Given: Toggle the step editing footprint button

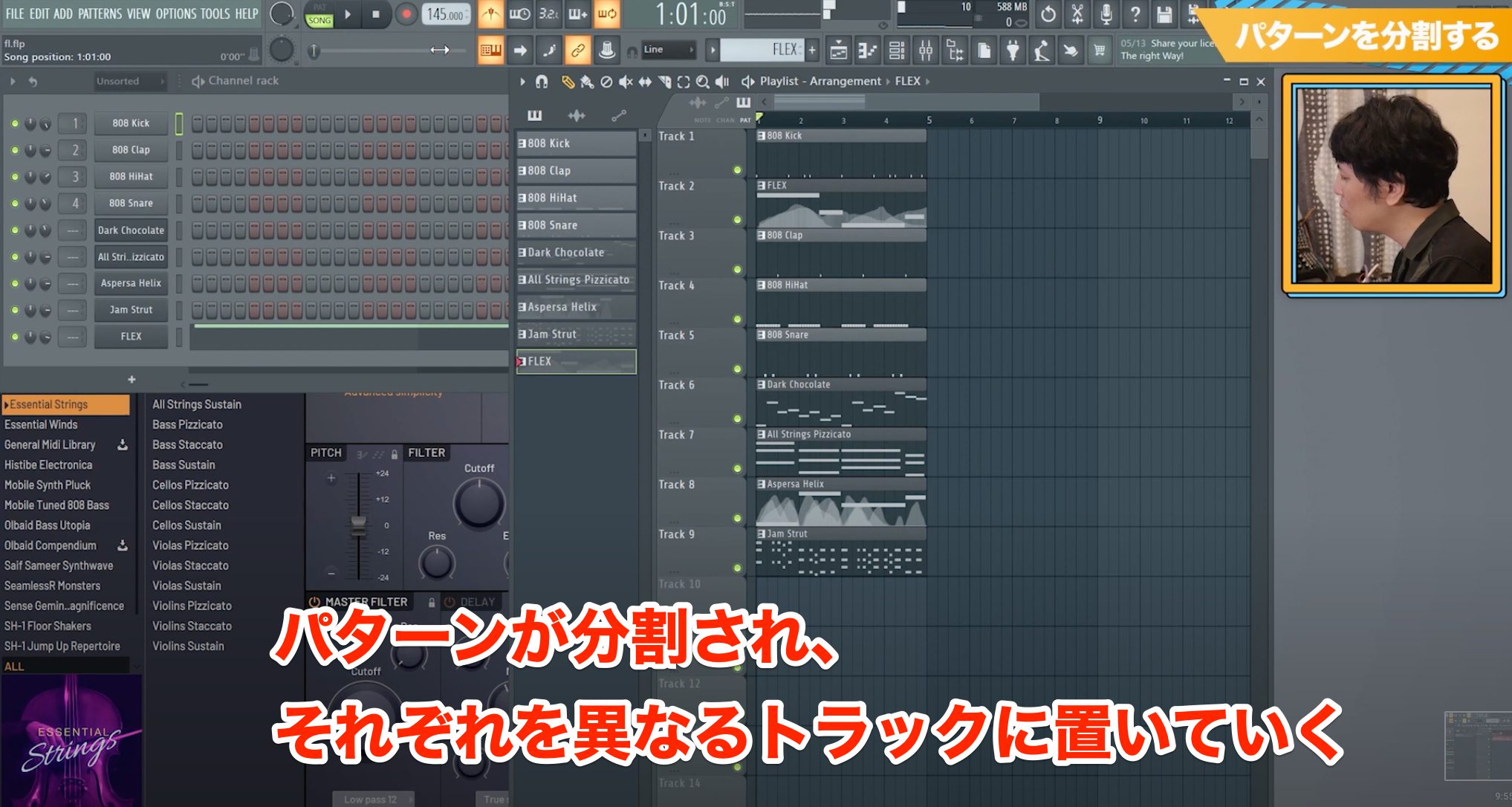Looking at the screenshot, I should pyautogui.click(x=548, y=51).
